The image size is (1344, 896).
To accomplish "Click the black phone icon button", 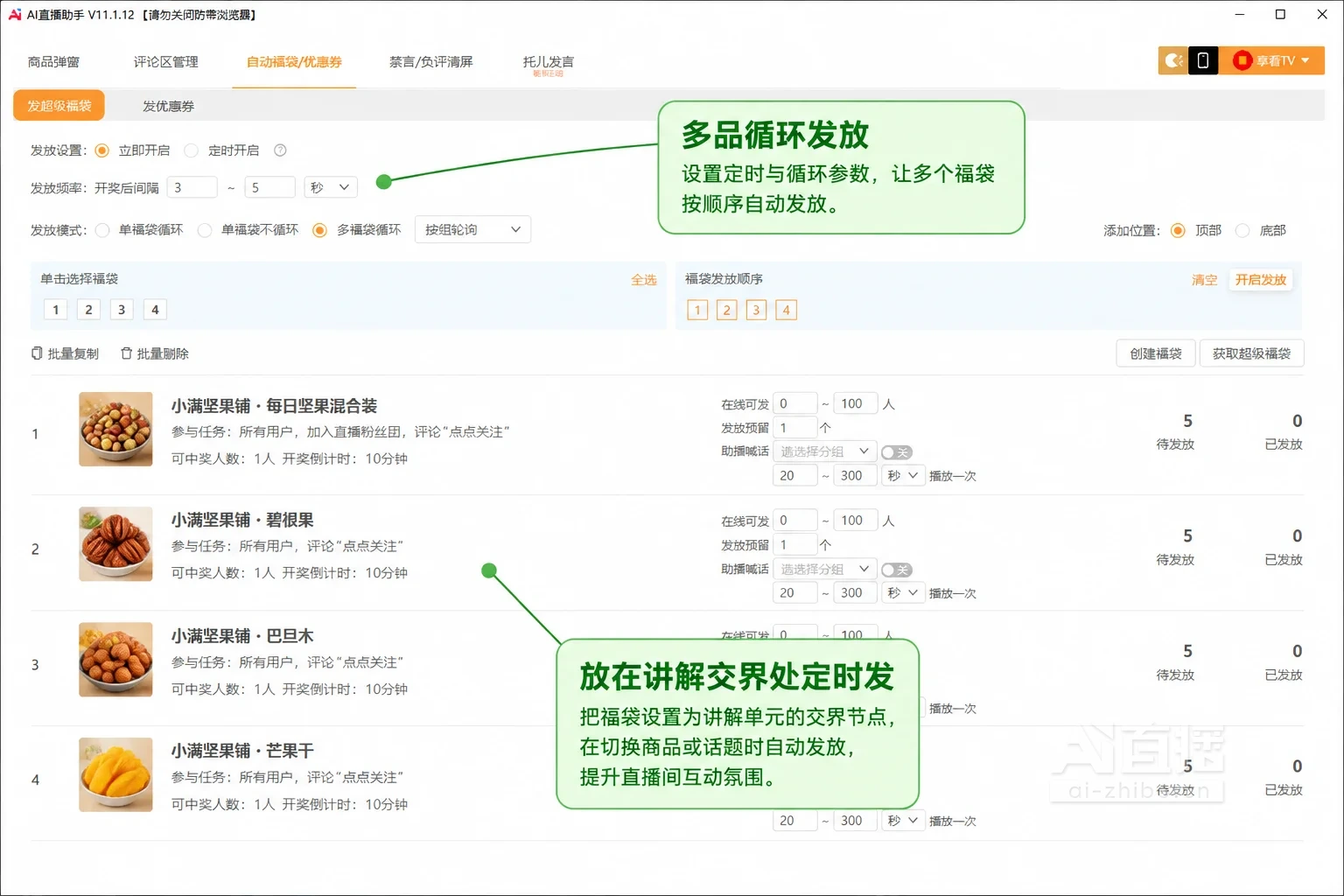I will [x=1203, y=60].
